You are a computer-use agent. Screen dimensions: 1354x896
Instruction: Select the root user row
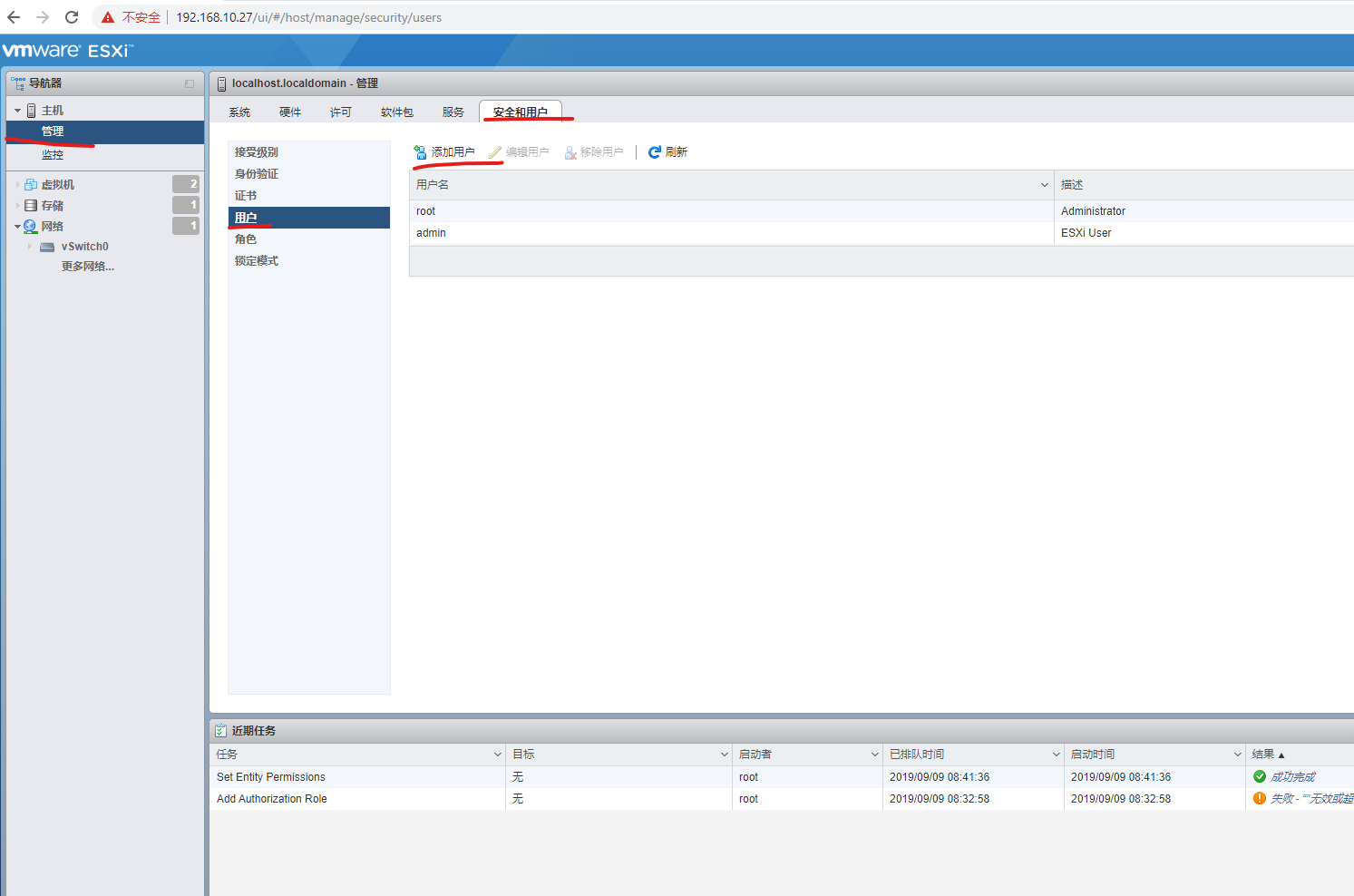point(882,211)
